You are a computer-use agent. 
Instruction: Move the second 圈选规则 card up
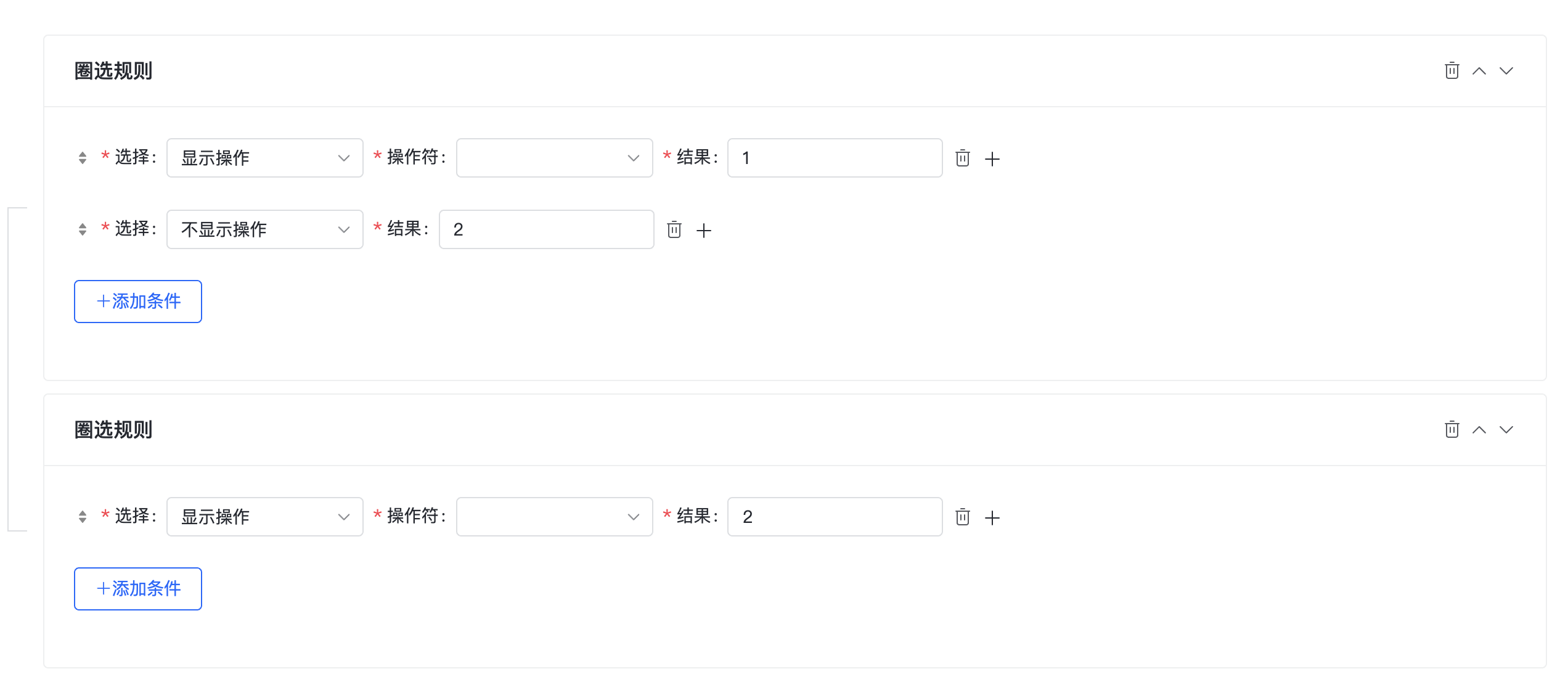1479,429
